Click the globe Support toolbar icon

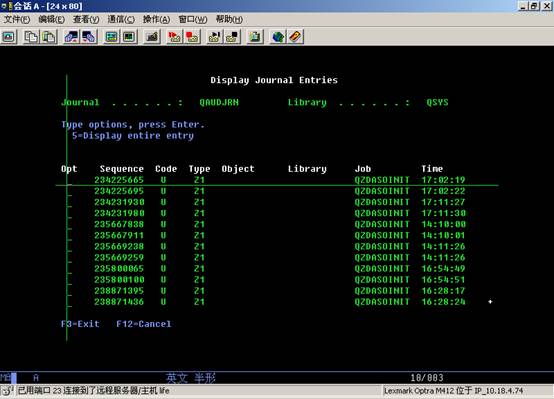pyautogui.click(x=278, y=37)
